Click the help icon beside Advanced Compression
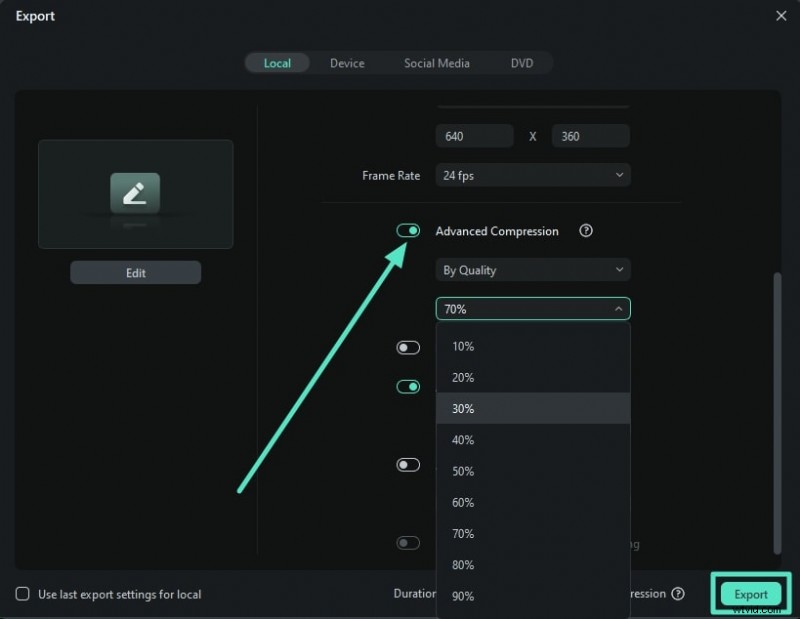Viewport: 800px width, 619px height. pyautogui.click(x=586, y=231)
